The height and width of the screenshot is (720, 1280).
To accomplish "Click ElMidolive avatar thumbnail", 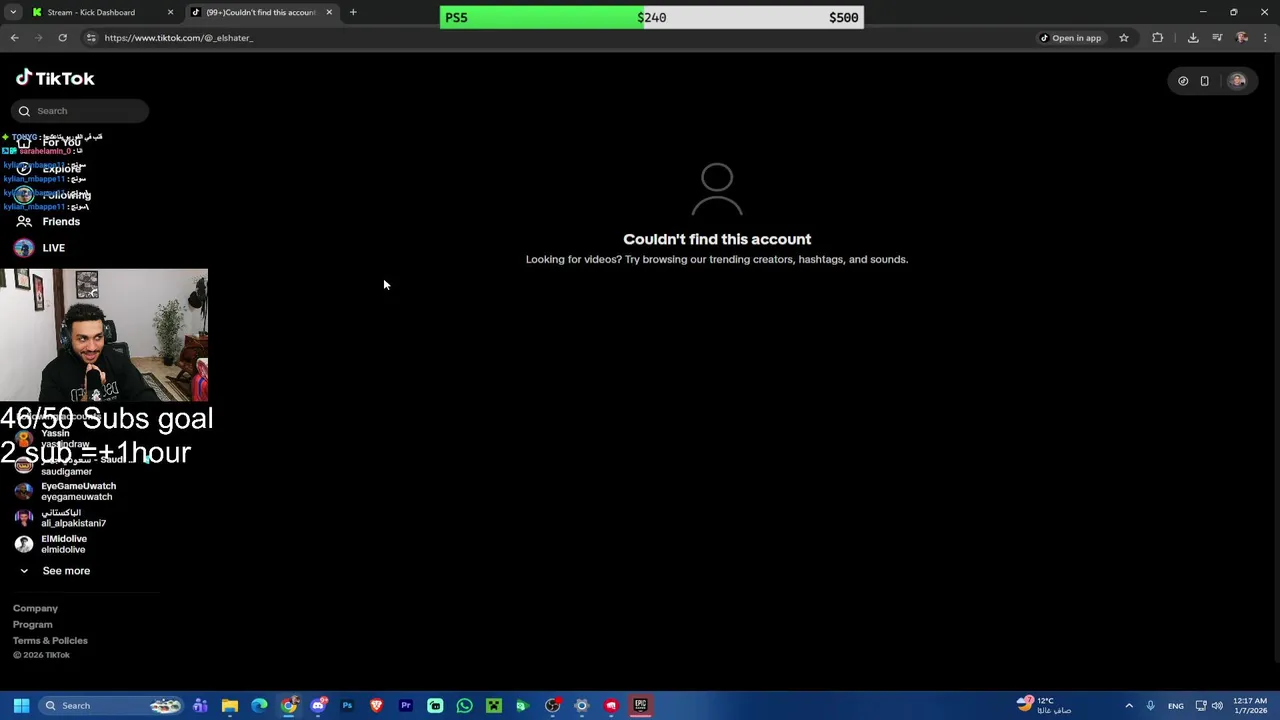I will (24, 544).
